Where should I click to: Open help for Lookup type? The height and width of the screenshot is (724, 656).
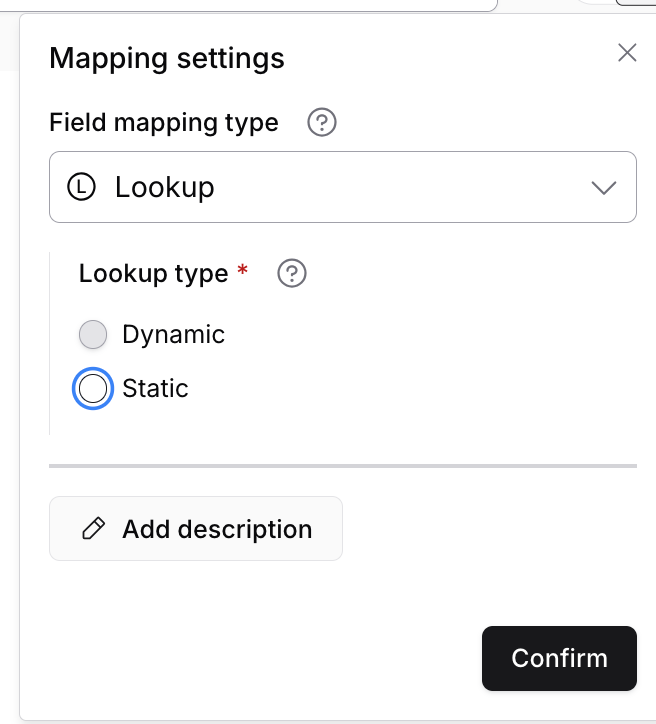[x=292, y=273]
